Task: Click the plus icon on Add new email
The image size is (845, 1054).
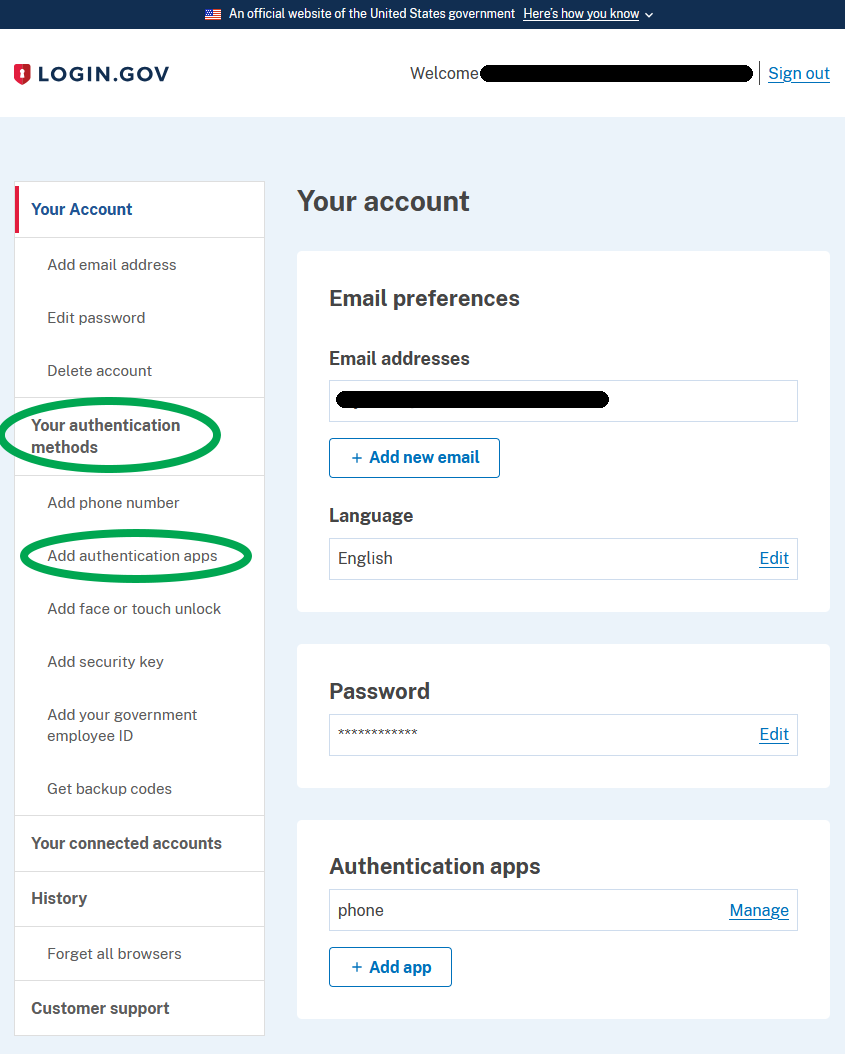Action: pos(356,458)
